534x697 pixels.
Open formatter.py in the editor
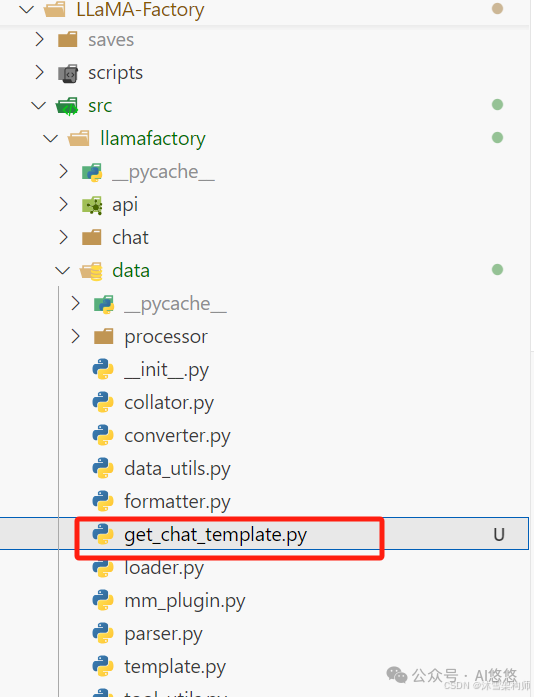177,501
